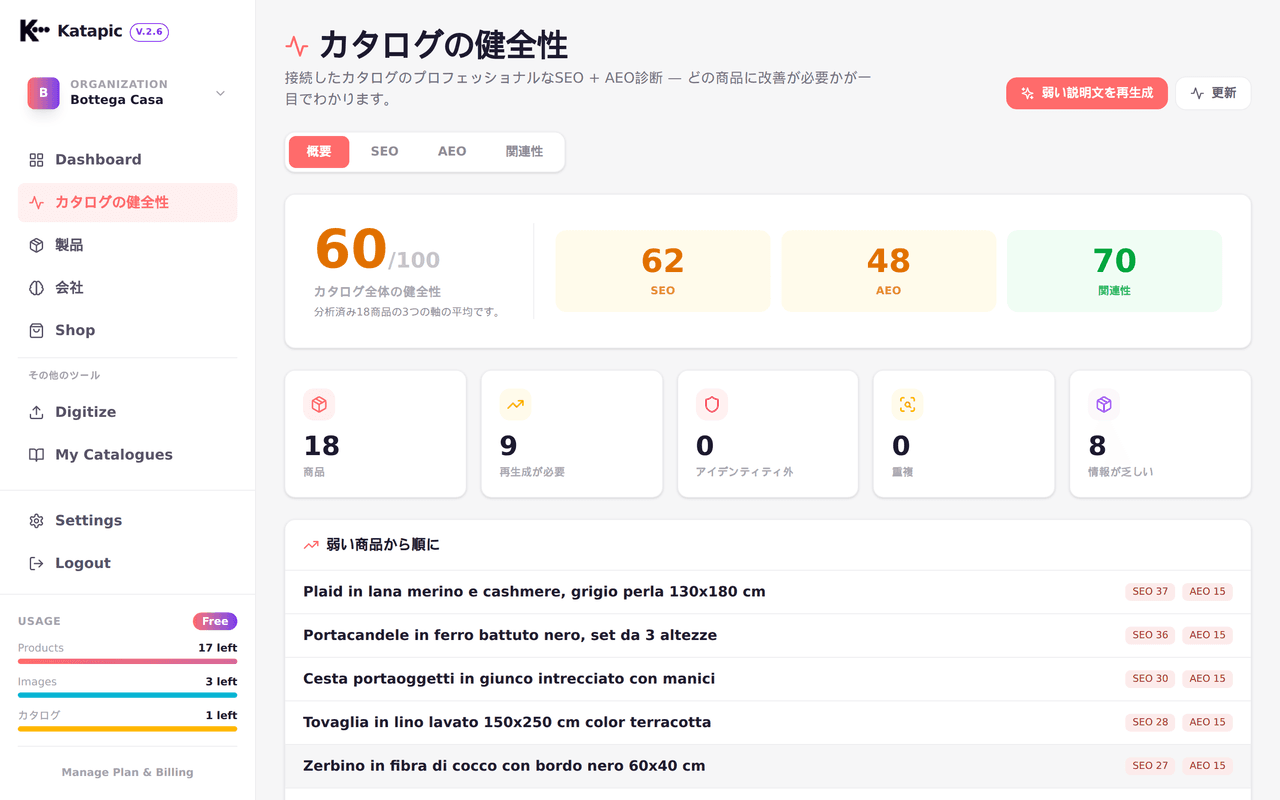The width and height of the screenshot is (1280, 800).
Task: Click the V.2.6 version badge
Action: tap(149, 32)
